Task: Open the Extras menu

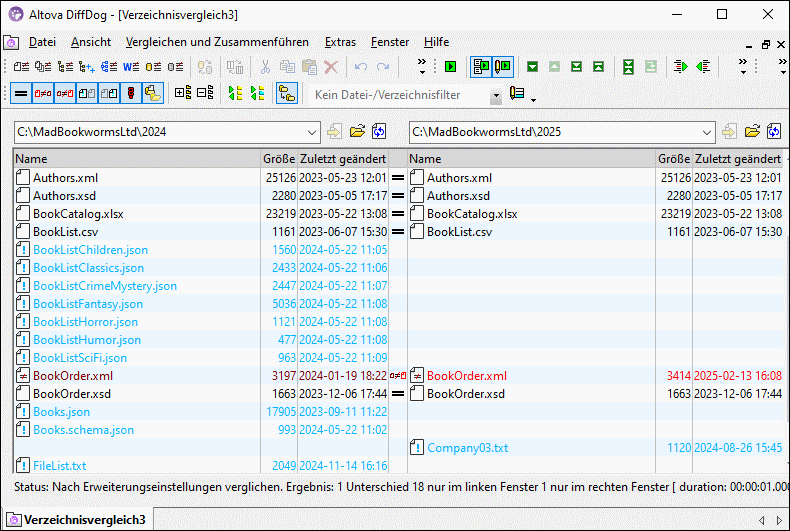Action: click(340, 42)
